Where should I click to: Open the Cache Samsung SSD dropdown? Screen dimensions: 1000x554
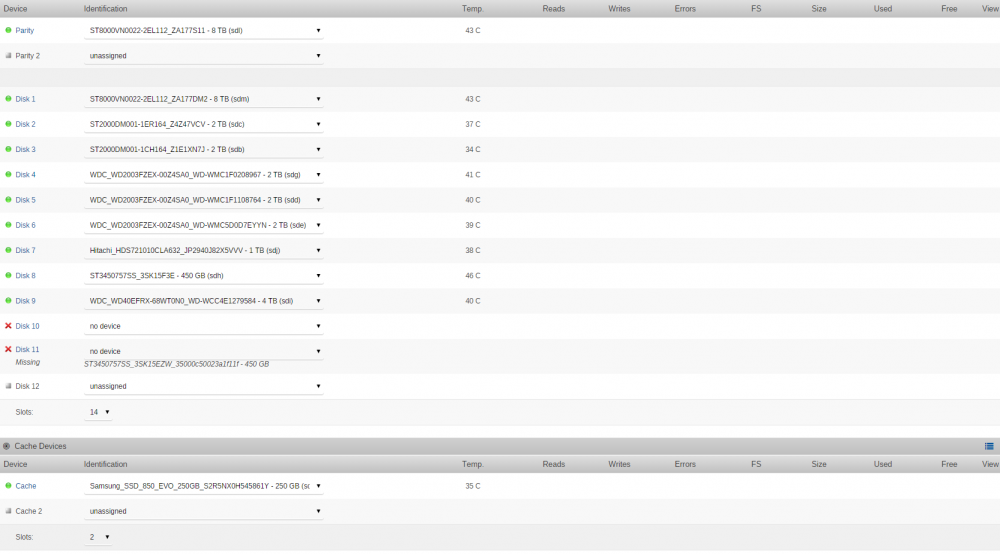204,486
